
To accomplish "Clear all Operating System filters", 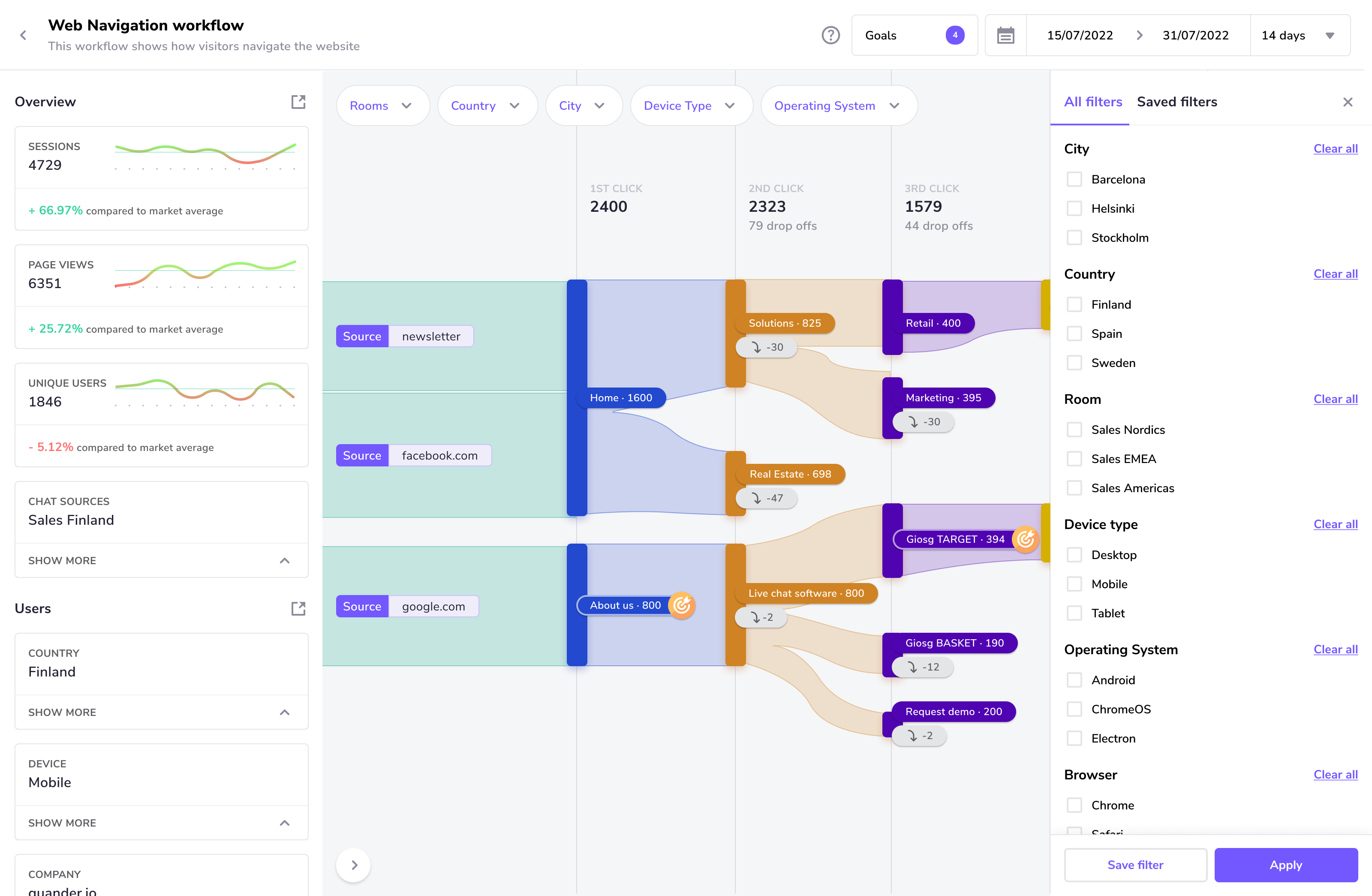I will tap(1335, 649).
